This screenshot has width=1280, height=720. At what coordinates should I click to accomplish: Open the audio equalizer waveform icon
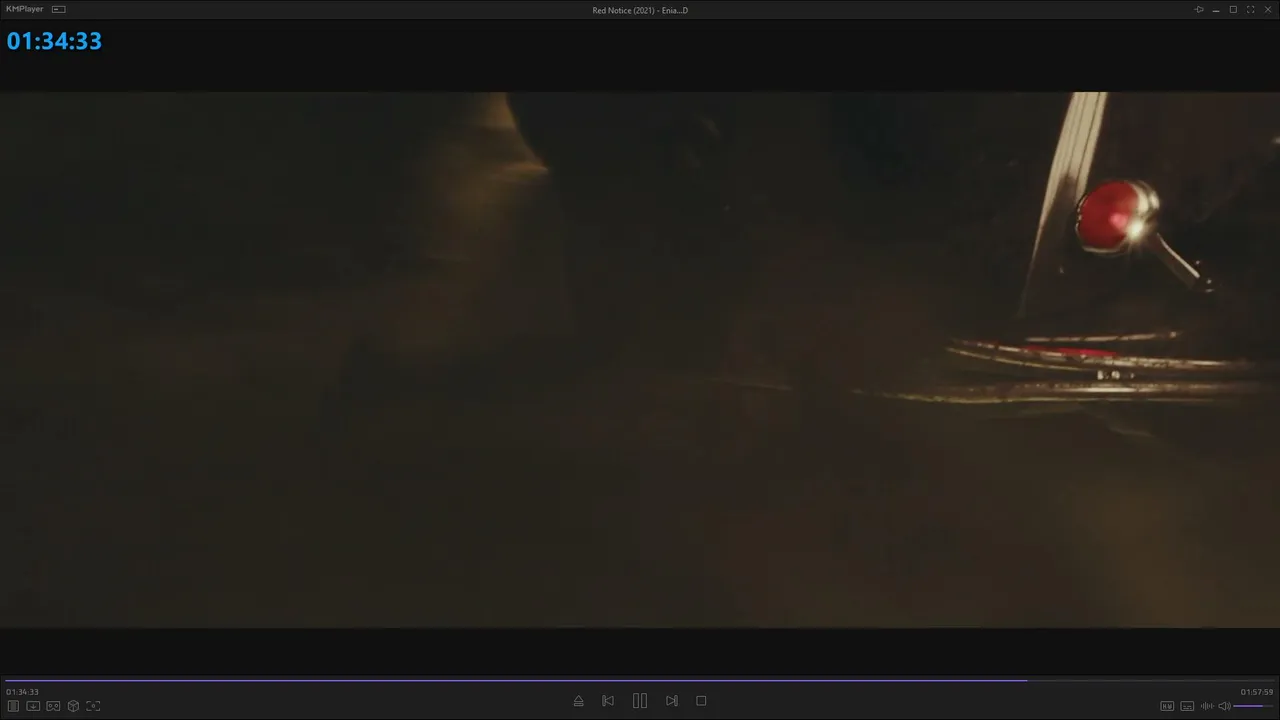point(1207,706)
